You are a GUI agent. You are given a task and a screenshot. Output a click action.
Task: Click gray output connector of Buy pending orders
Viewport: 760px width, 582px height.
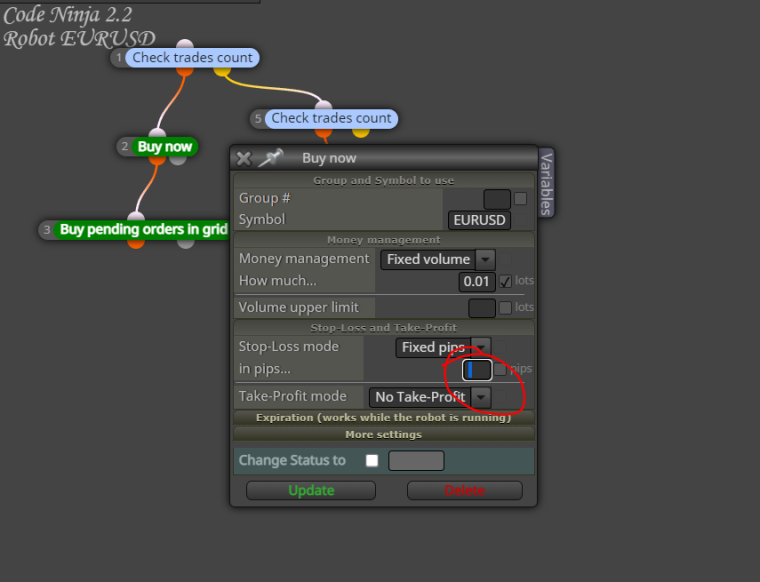click(185, 243)
